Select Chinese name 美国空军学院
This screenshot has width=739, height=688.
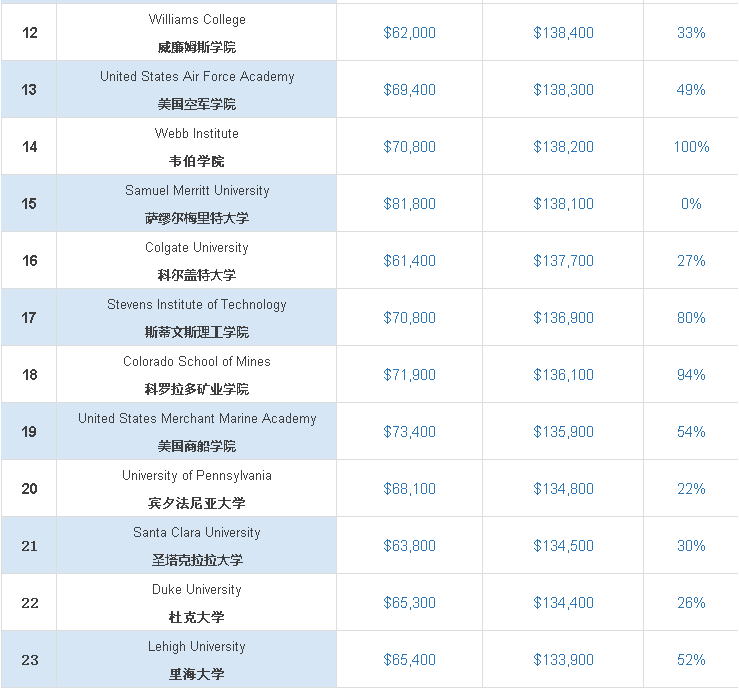point(197,104)
